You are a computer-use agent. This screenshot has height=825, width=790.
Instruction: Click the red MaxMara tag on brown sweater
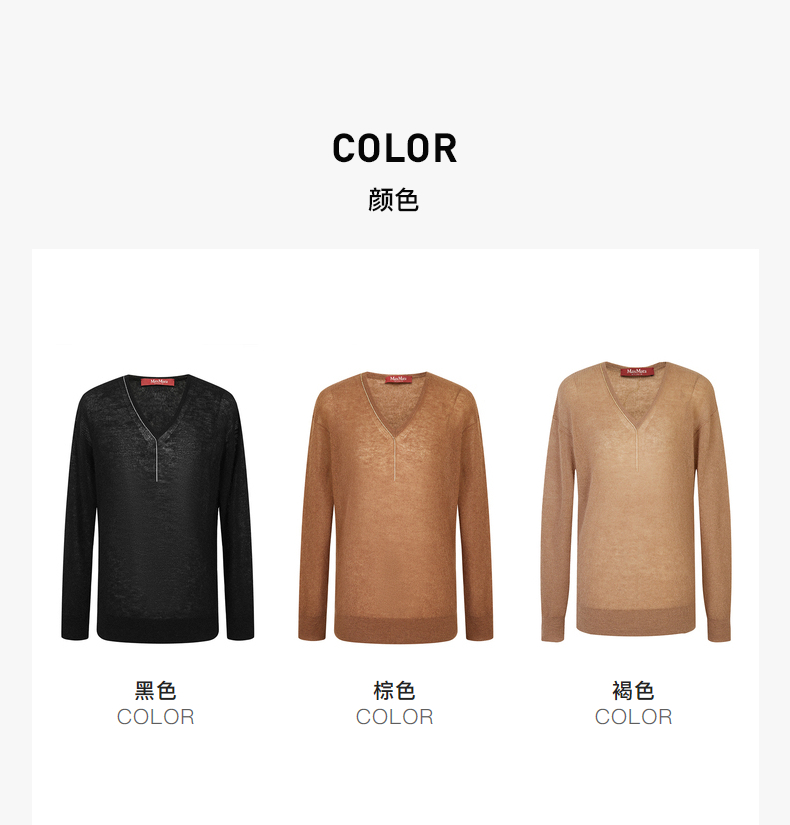[x=398, y=379]
